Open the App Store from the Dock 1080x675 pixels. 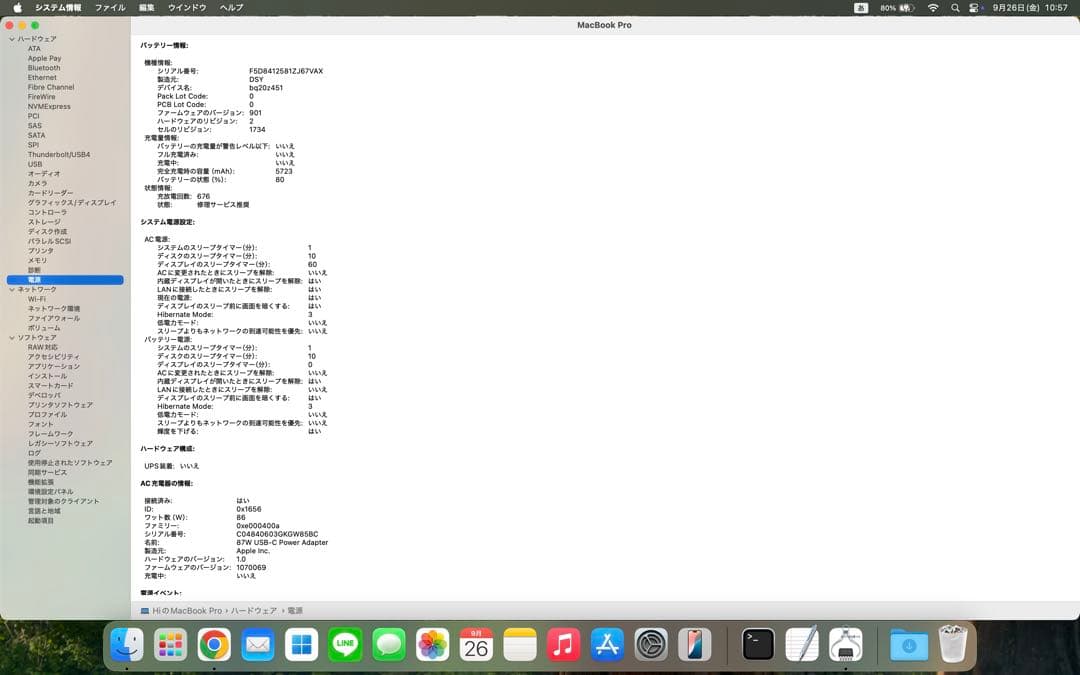tap(607, 645)
